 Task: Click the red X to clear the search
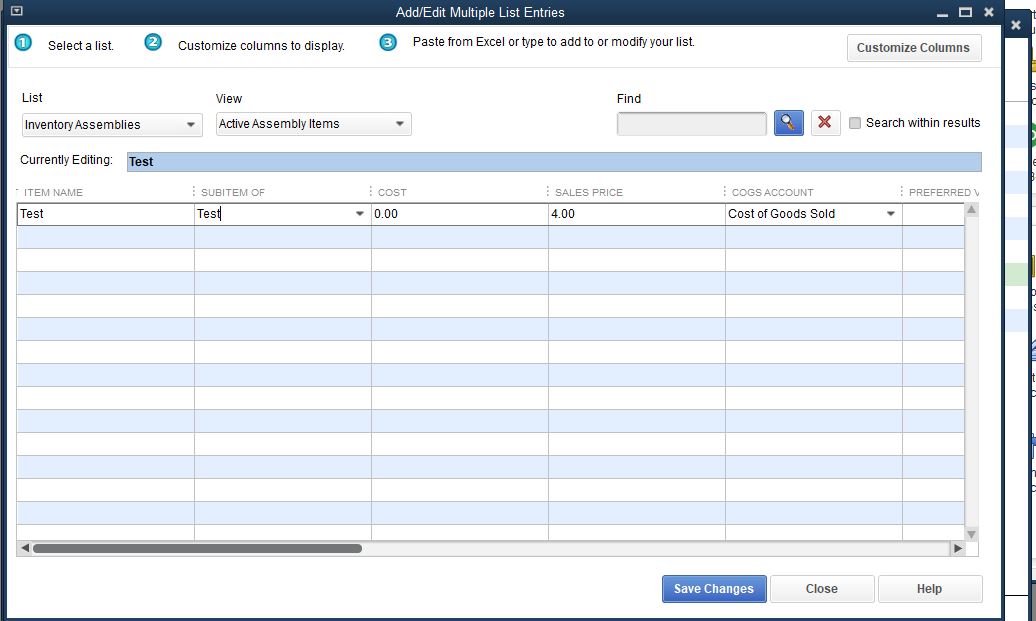tap(824, 123)
